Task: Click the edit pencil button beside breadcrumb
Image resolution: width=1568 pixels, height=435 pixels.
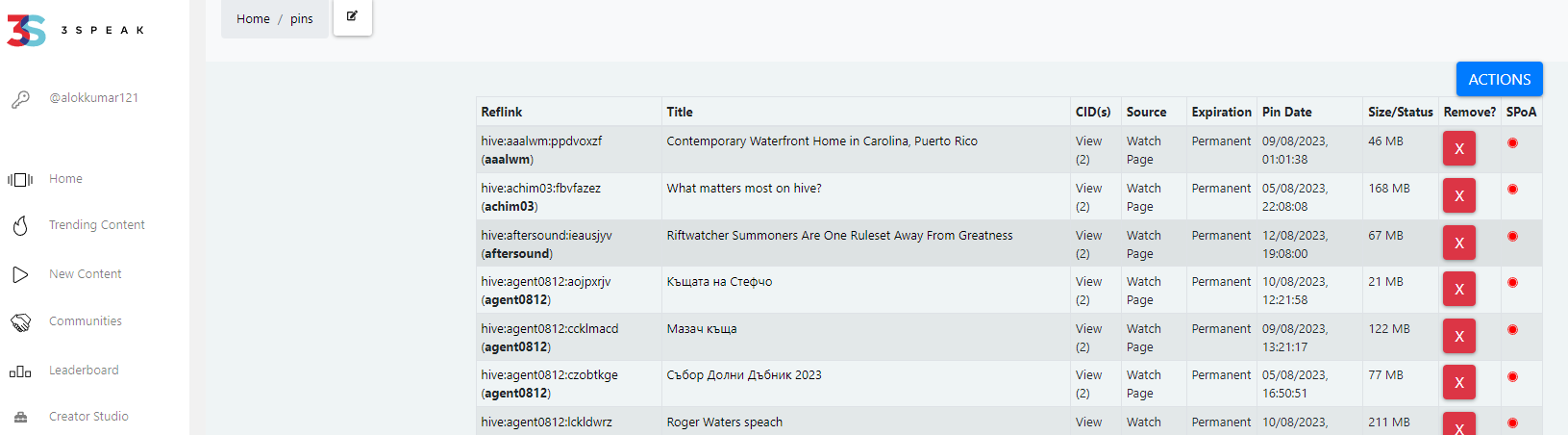Action: 353,16
